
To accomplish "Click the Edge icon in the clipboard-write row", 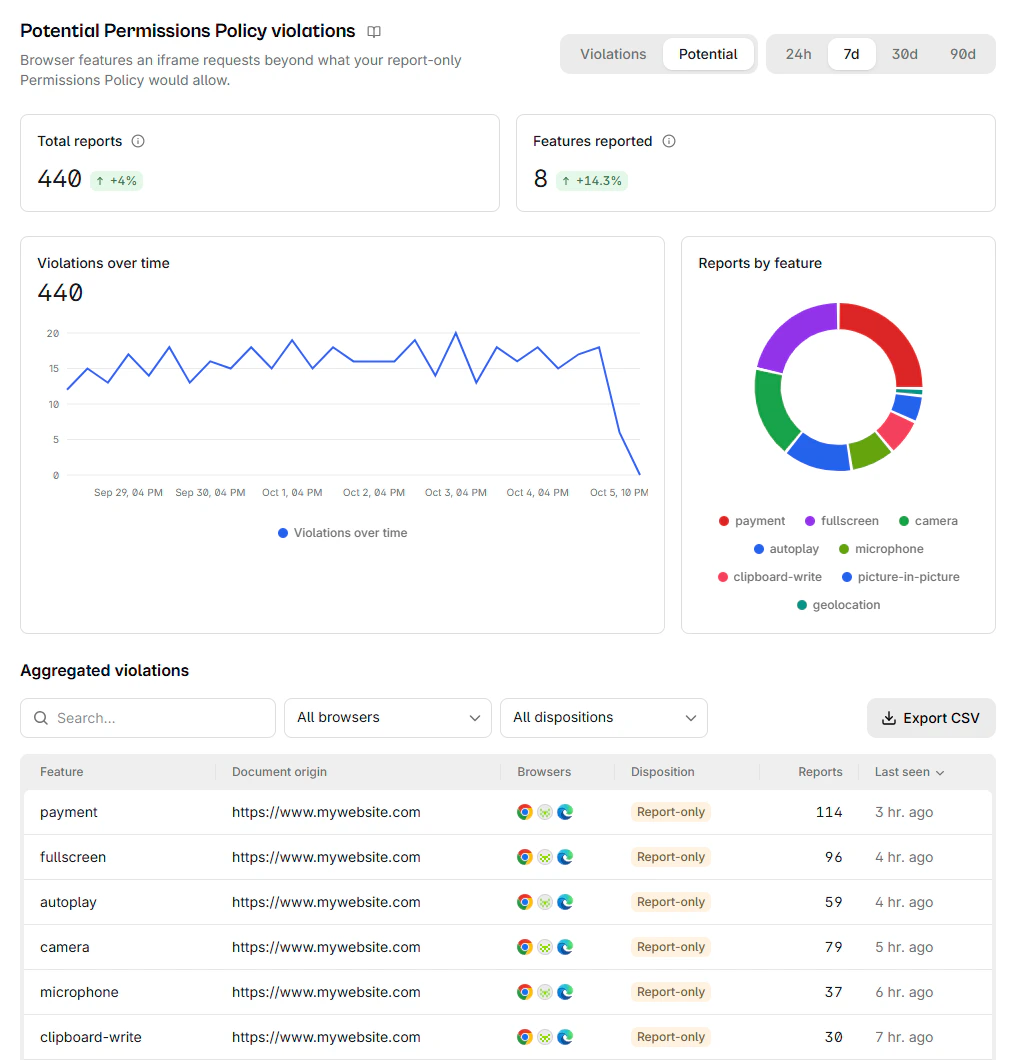I will tap(565, 1037).
